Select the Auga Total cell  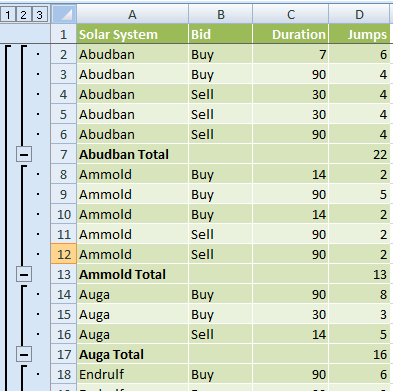click(133, 354)
